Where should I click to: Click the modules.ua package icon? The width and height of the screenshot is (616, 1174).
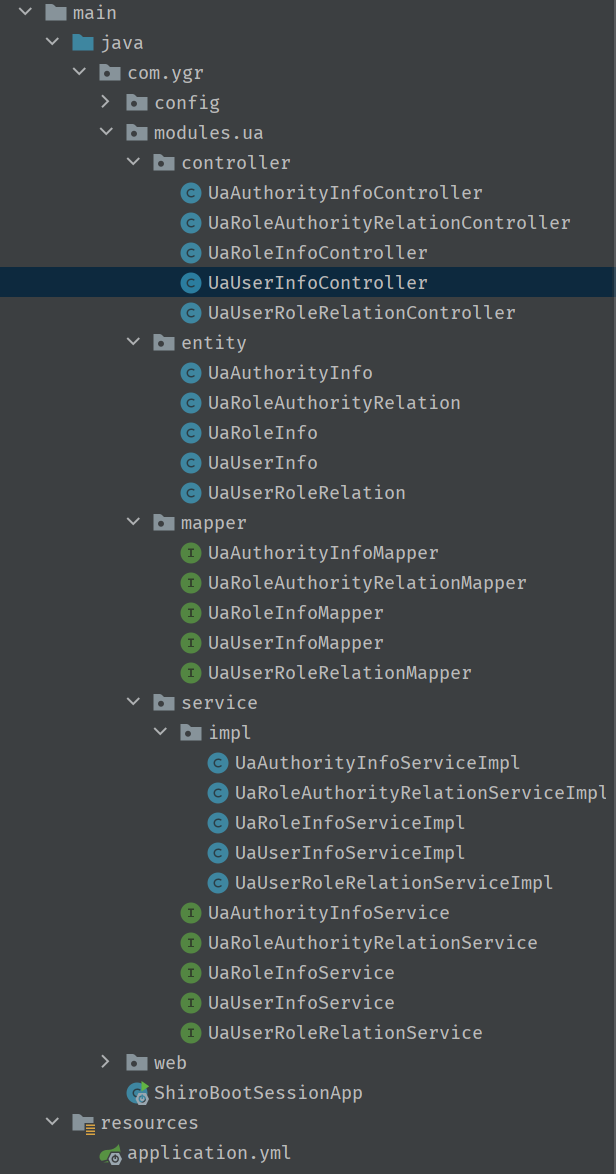pyautogui.click(x=137, y=133)
